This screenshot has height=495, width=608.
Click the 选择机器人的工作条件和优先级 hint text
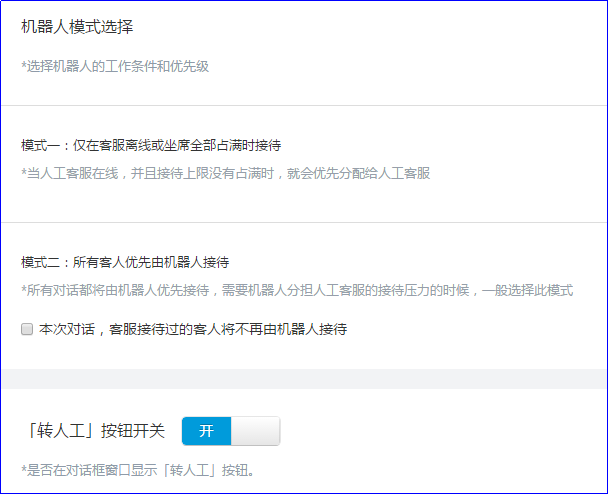[115, 66]
